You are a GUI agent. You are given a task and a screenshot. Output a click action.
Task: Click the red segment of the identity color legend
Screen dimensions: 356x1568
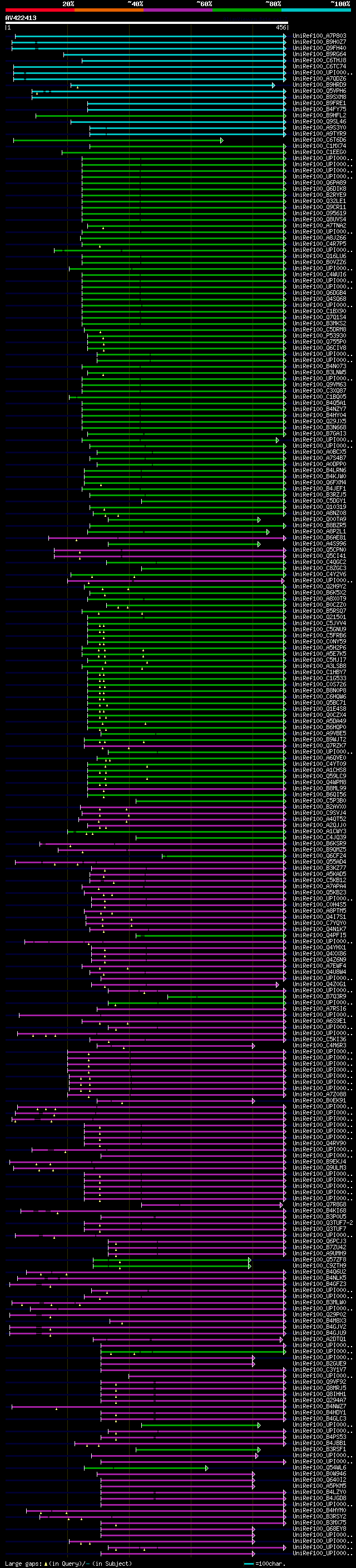pos(39,10)
